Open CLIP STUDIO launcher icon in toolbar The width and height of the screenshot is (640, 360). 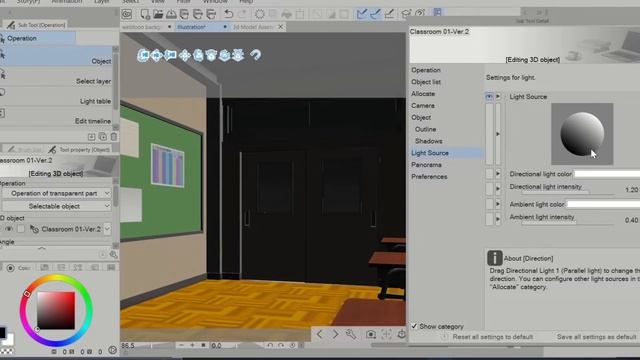pos(127,14)
